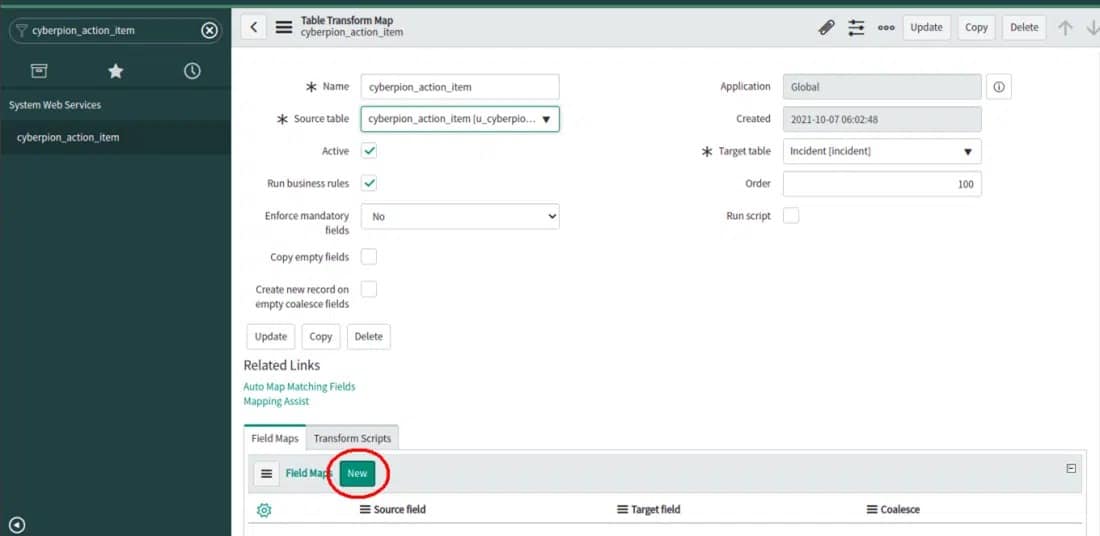Click the Field Maps list title link
The width and height of the screenshot is (1100, 536).
click(x=309, y=474)
